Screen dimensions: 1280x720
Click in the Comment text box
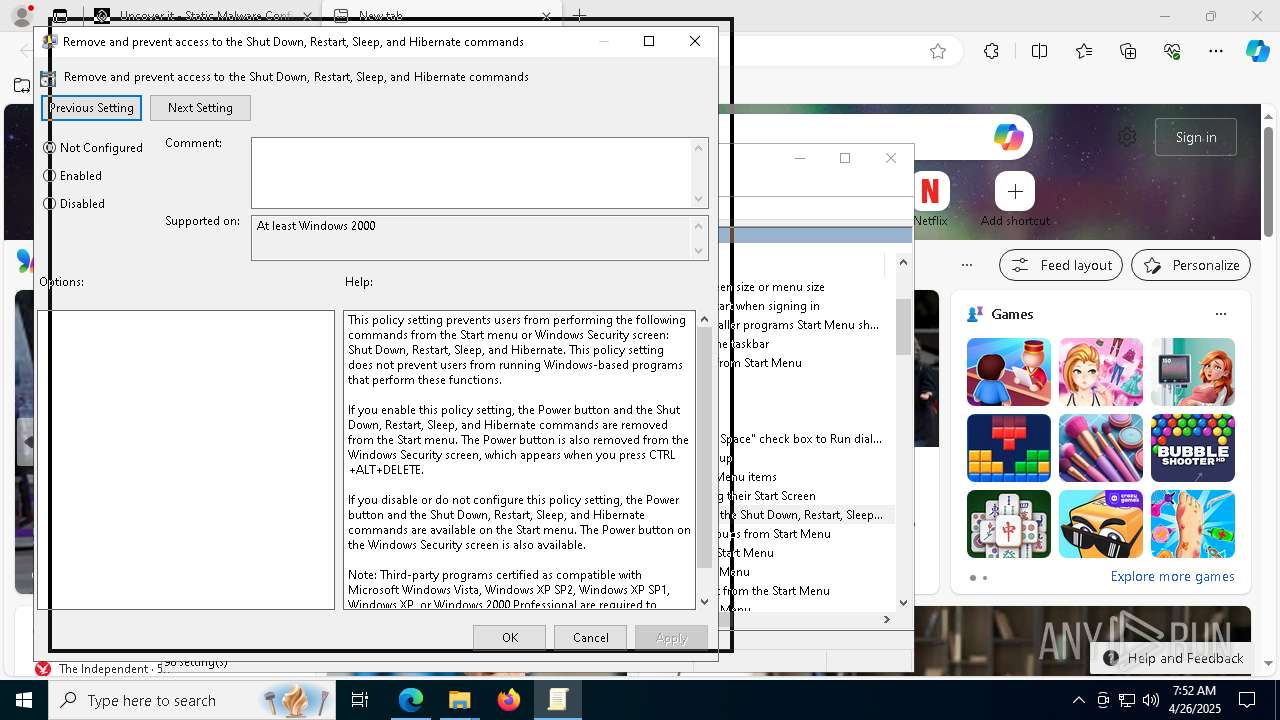point(471,173)
